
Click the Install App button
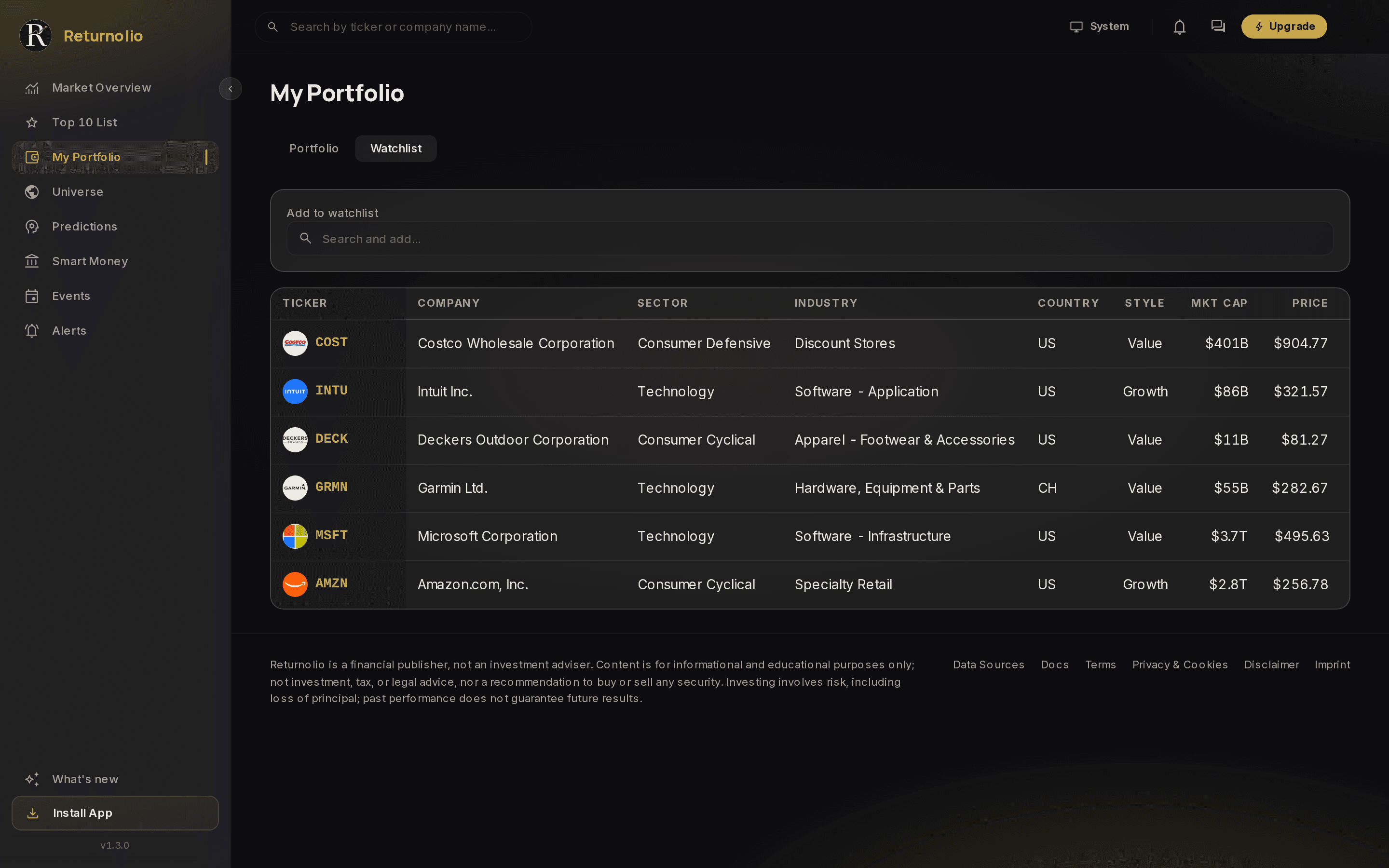tap(115, 813)
